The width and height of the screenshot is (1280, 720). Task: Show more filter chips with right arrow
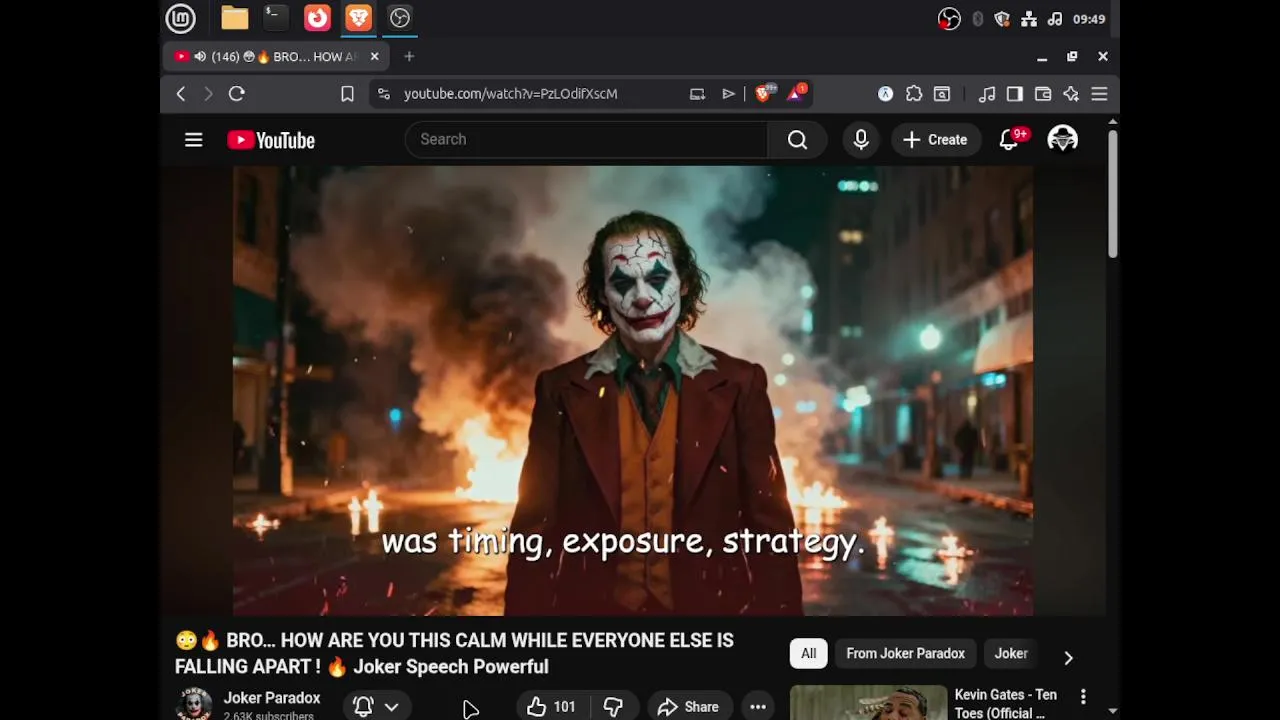1068,657
